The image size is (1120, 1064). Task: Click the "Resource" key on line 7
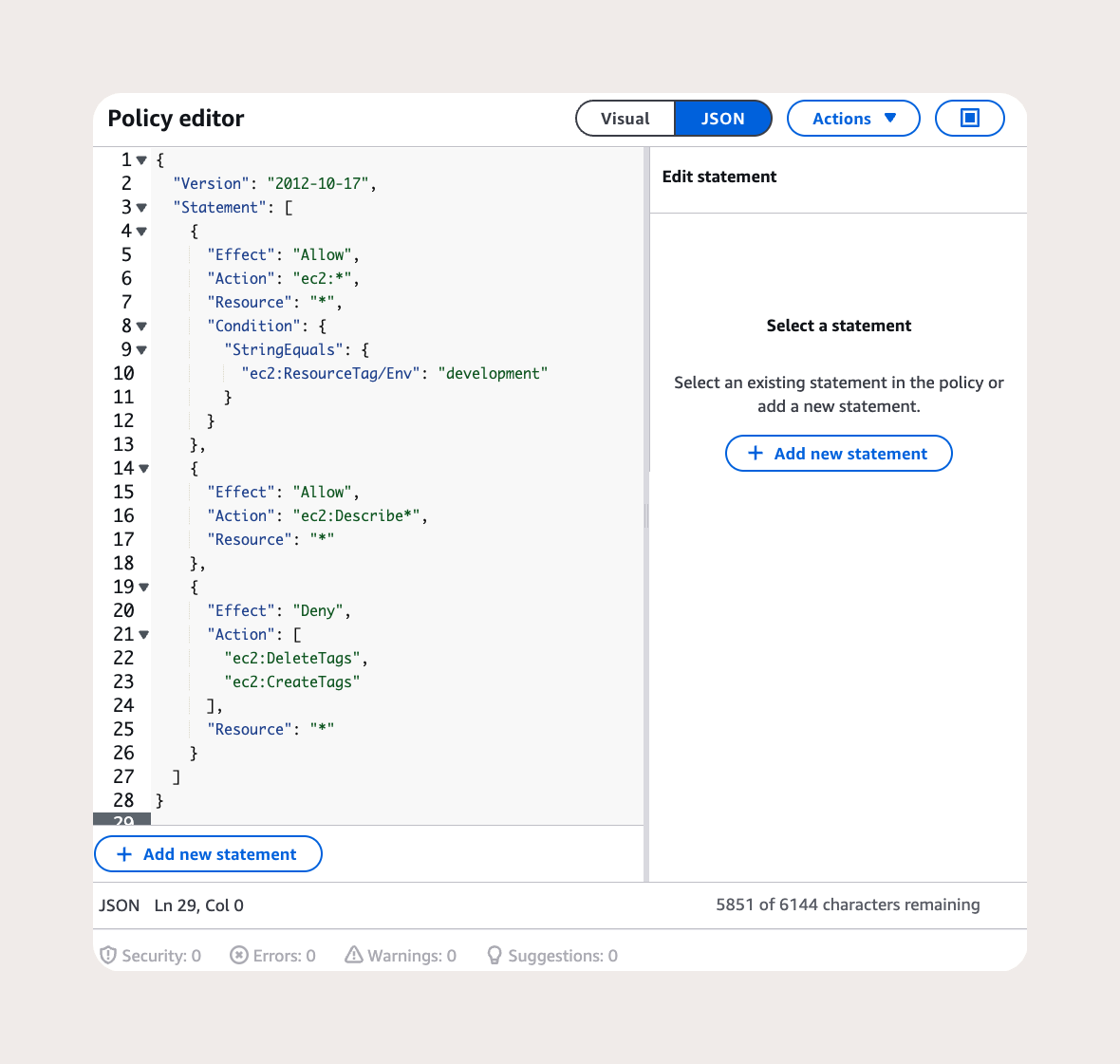click(250, 303)
